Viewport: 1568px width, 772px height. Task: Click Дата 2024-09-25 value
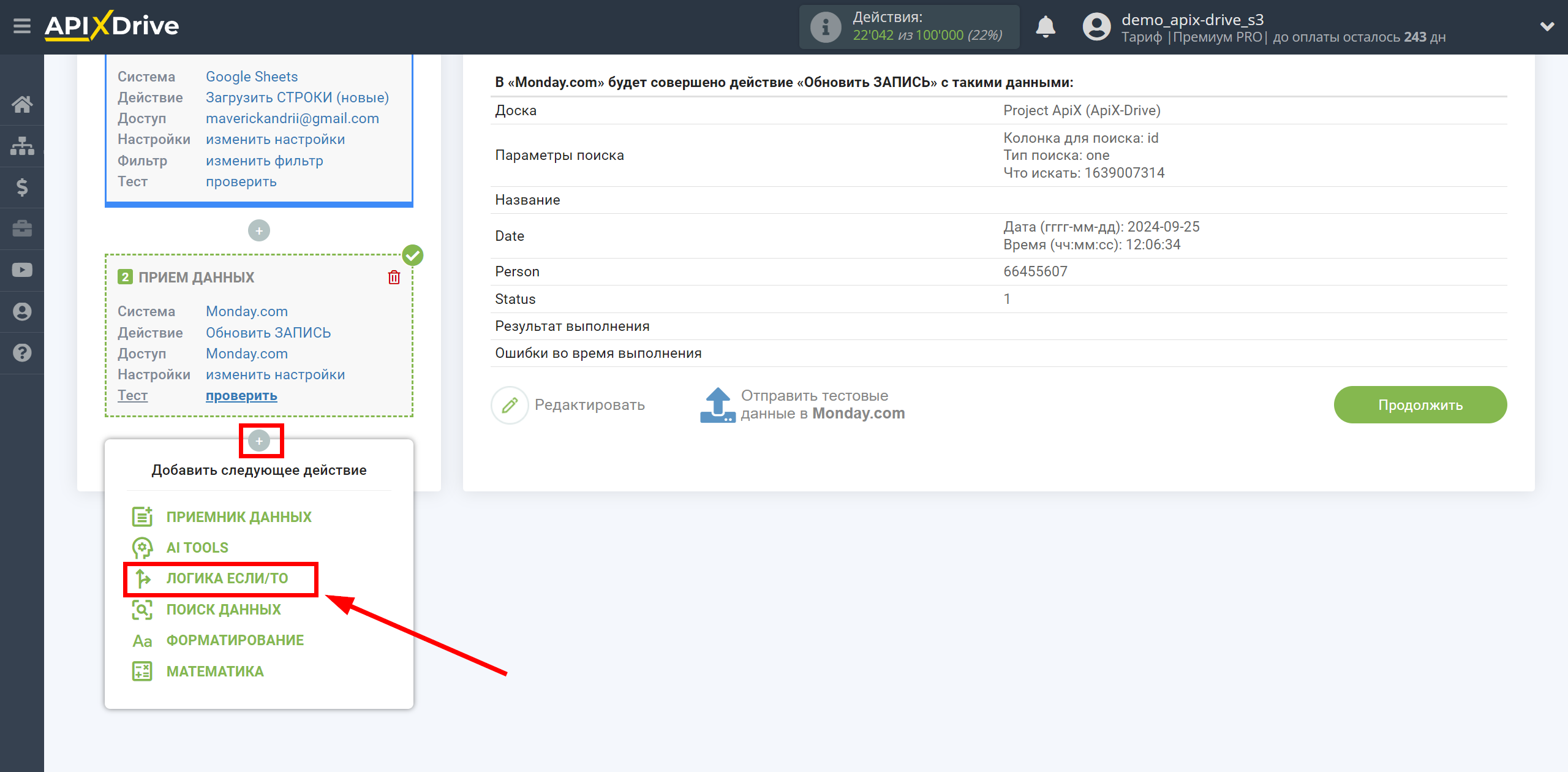point(1101,227)
